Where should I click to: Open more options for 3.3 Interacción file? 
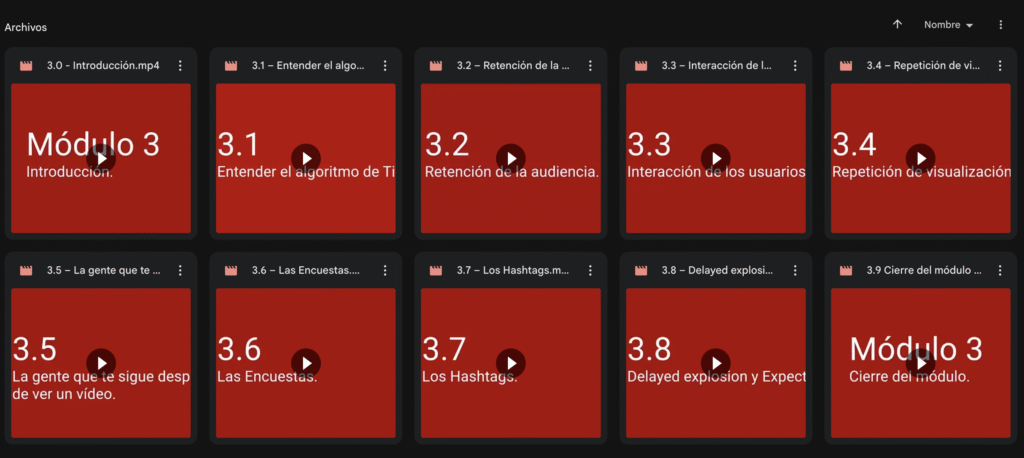click(795, 66)
